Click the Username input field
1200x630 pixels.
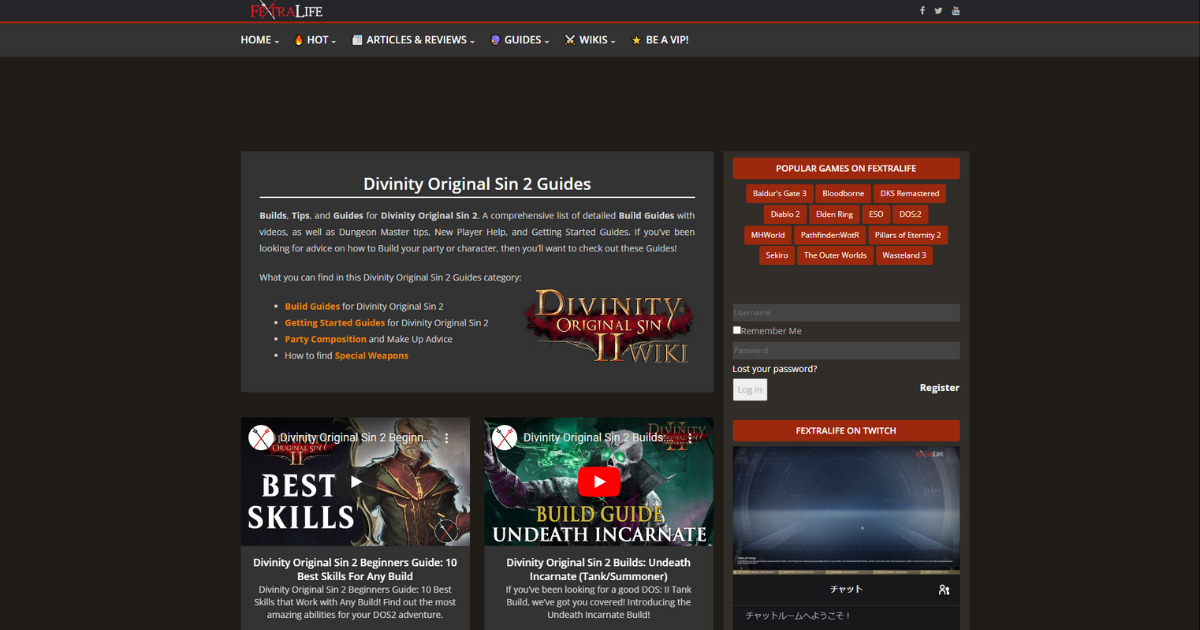(845, 311)
